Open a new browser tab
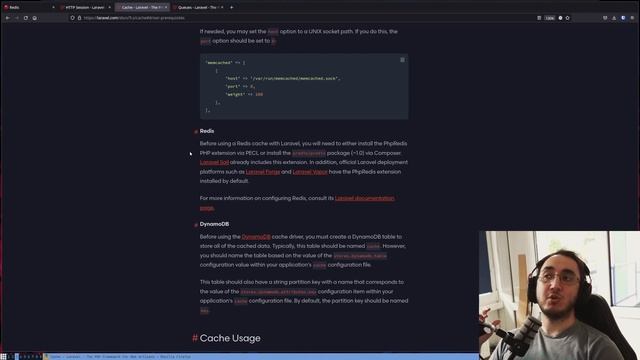Screen dimensions: 640x360 (x=231, y=7)
